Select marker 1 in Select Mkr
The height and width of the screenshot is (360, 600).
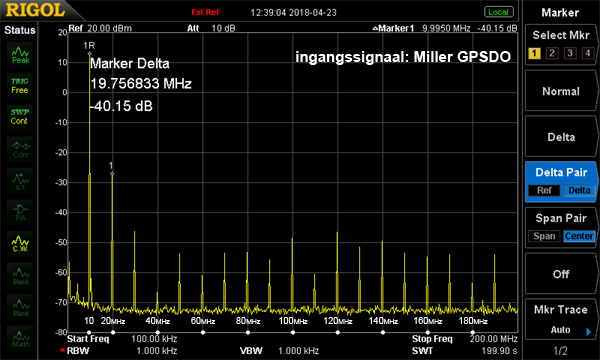click(x=534, y=53)
